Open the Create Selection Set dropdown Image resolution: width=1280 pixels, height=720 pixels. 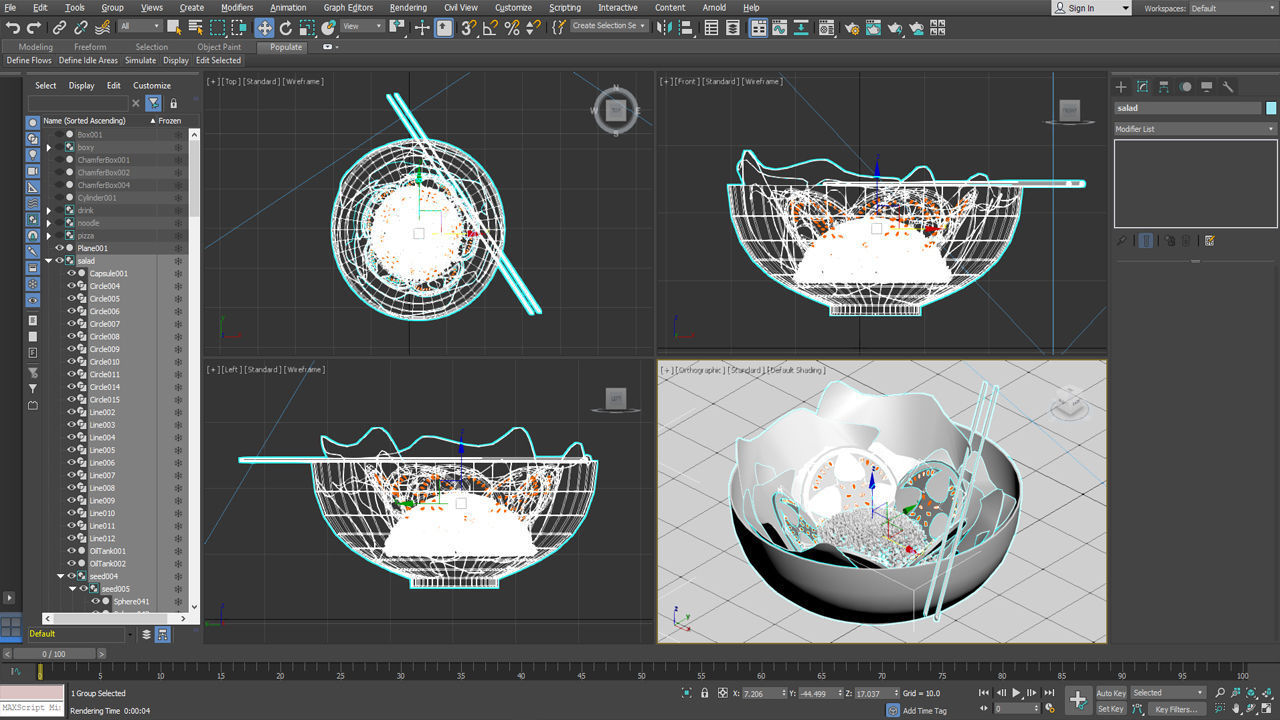pos(608,26)
